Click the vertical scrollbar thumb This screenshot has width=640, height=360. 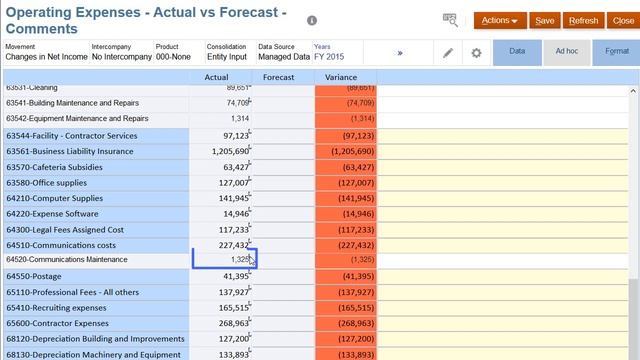pyautogui.click(x=633, y=320)
